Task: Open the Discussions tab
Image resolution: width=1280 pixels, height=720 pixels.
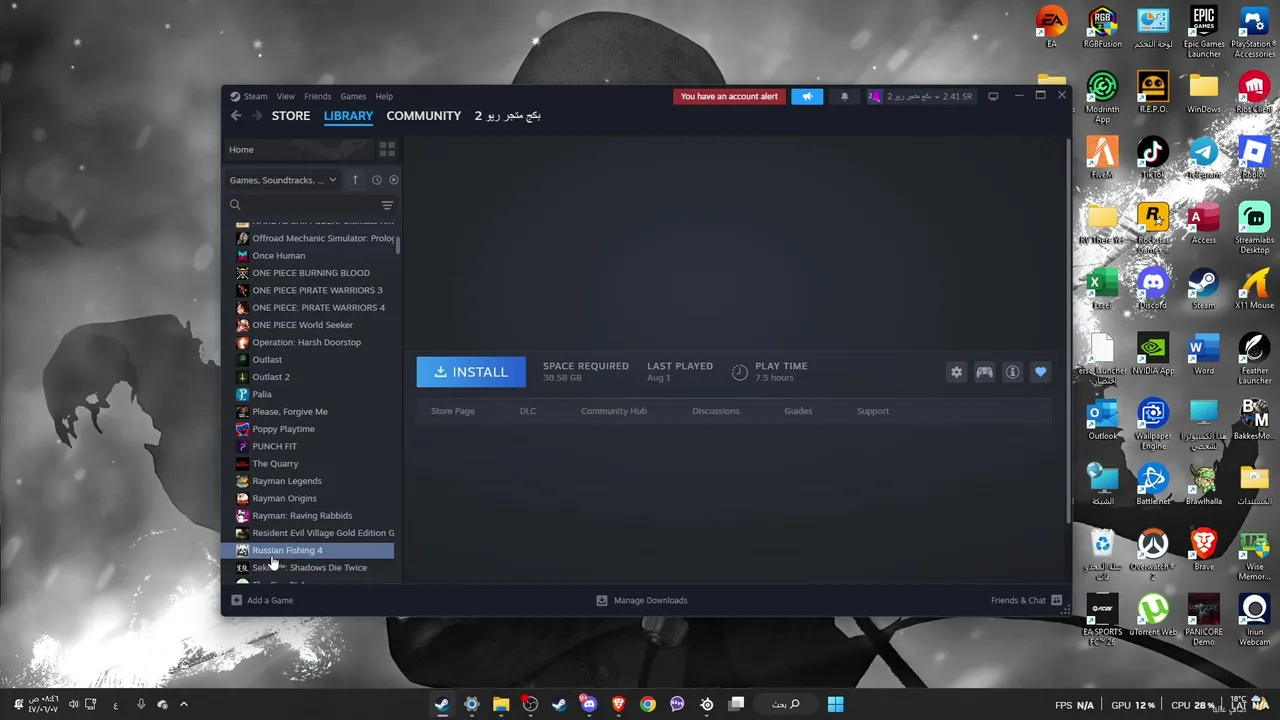Action: [716, 411]
